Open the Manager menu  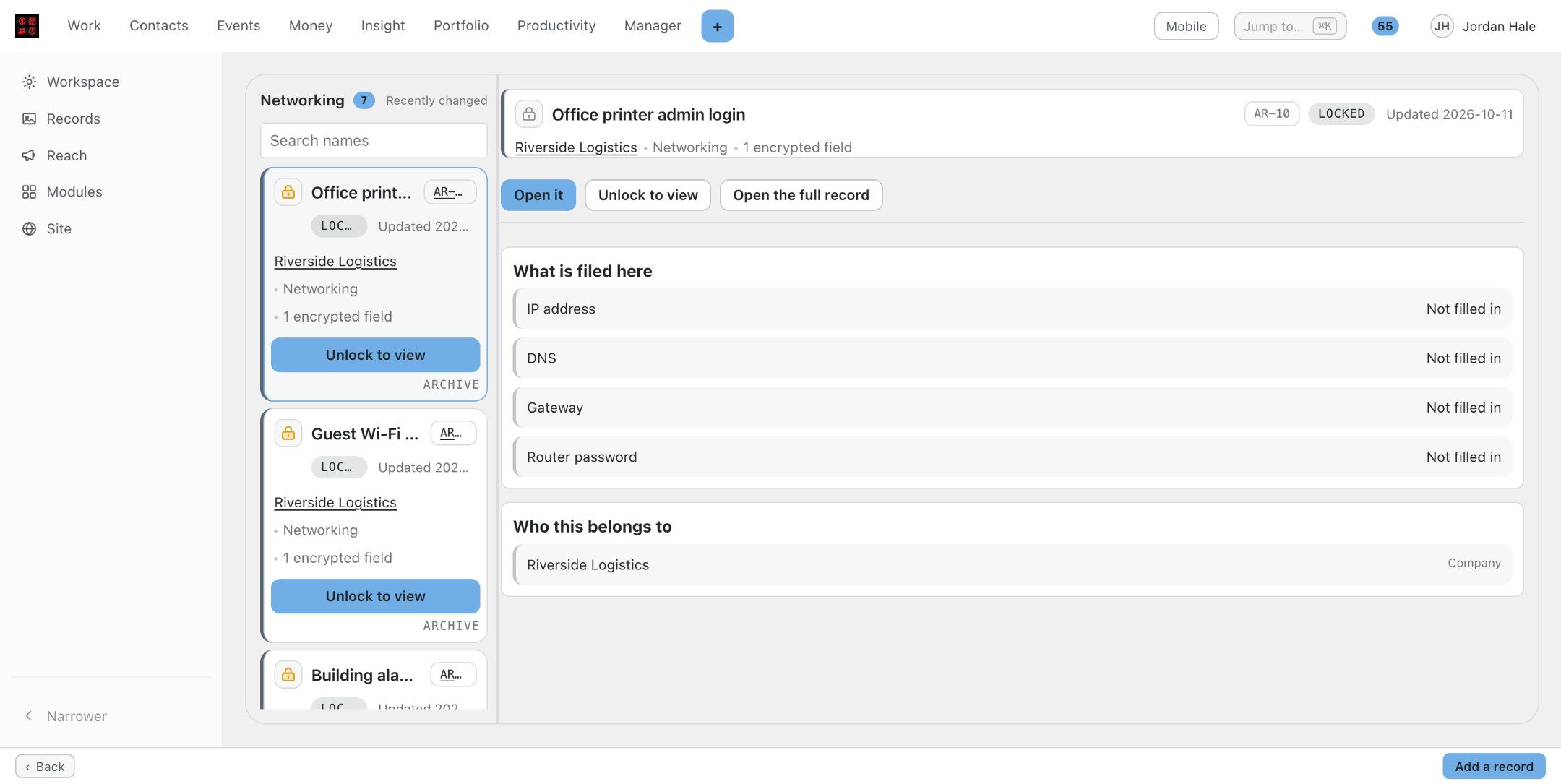pyautogui.click(x=653, y=25)
